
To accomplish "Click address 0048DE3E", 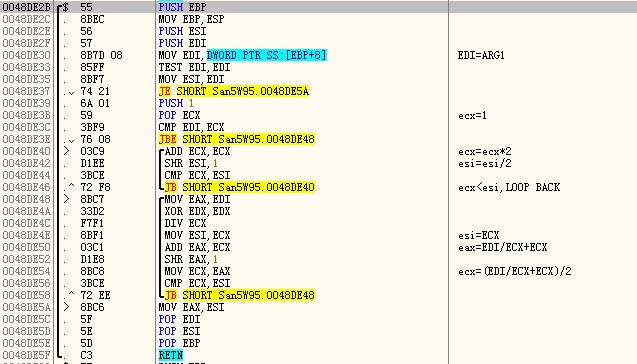I will 26,139.
